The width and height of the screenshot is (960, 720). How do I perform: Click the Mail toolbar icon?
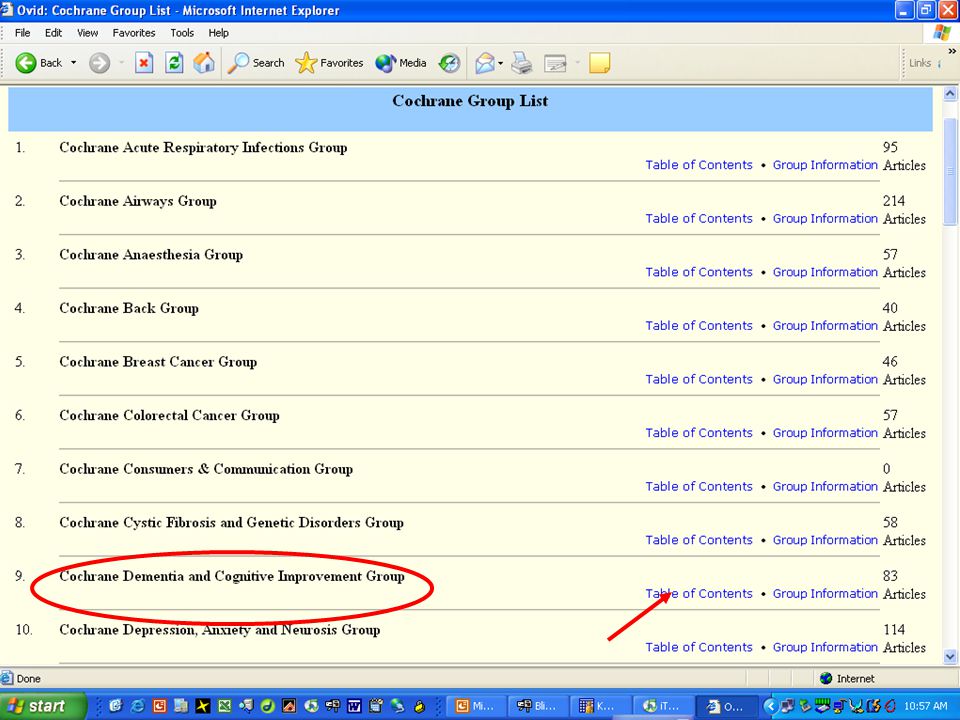(x=485, y=62)
